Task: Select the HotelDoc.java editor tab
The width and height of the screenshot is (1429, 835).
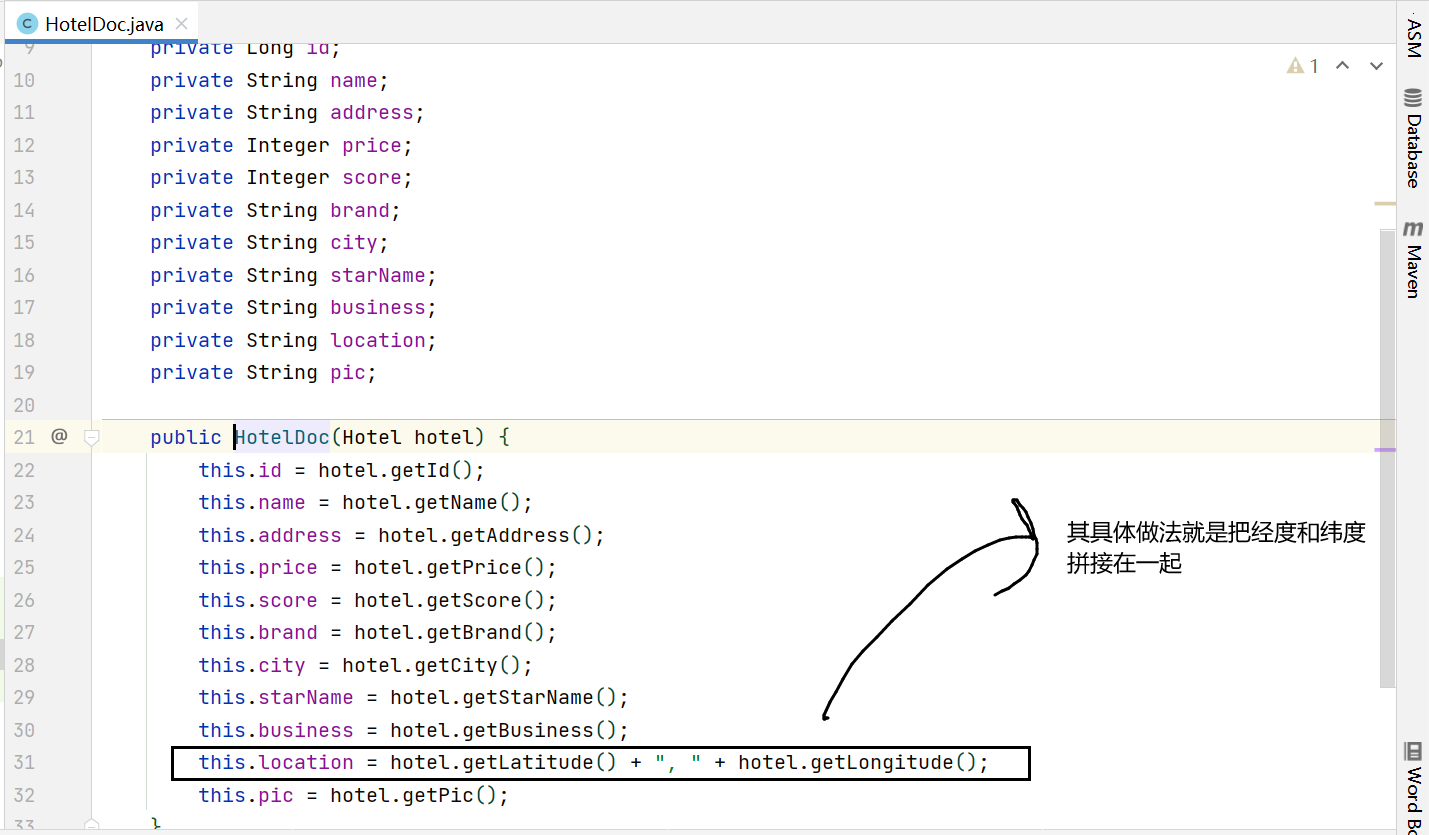Action: pos(101,24)
